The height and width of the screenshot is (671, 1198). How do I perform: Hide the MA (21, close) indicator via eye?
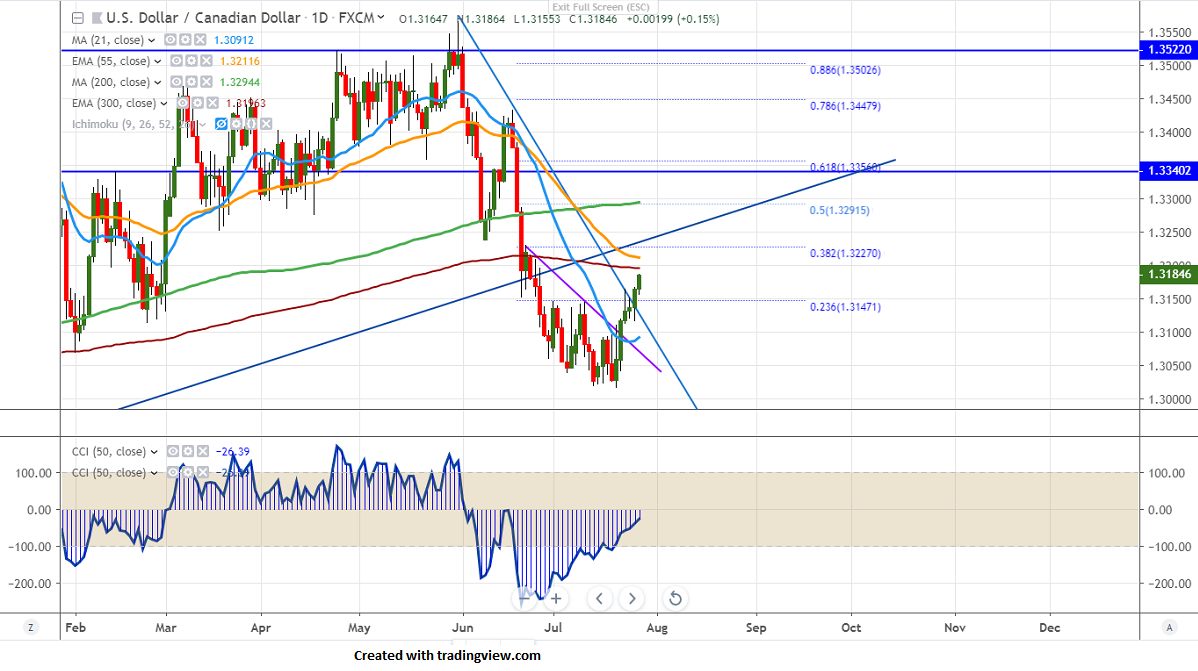click(x=170, y=40)
